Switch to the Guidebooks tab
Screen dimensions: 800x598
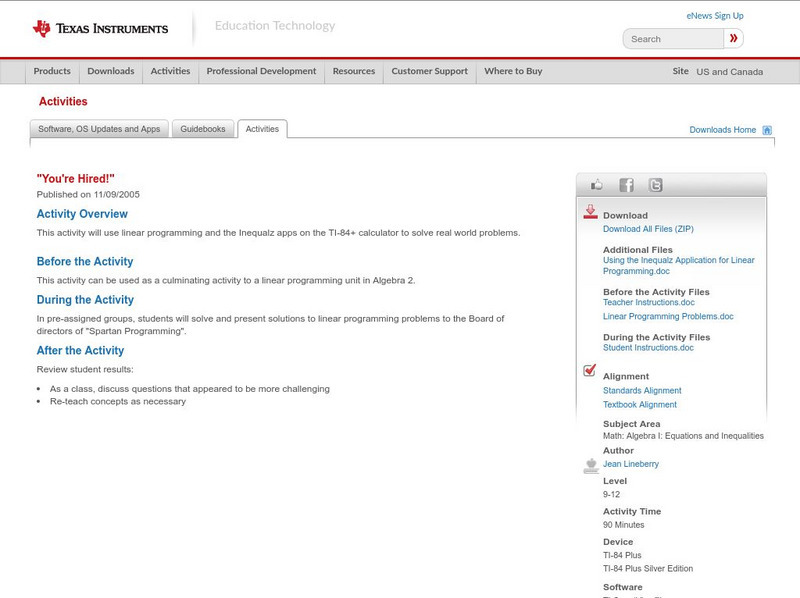(x=202, y=128)
